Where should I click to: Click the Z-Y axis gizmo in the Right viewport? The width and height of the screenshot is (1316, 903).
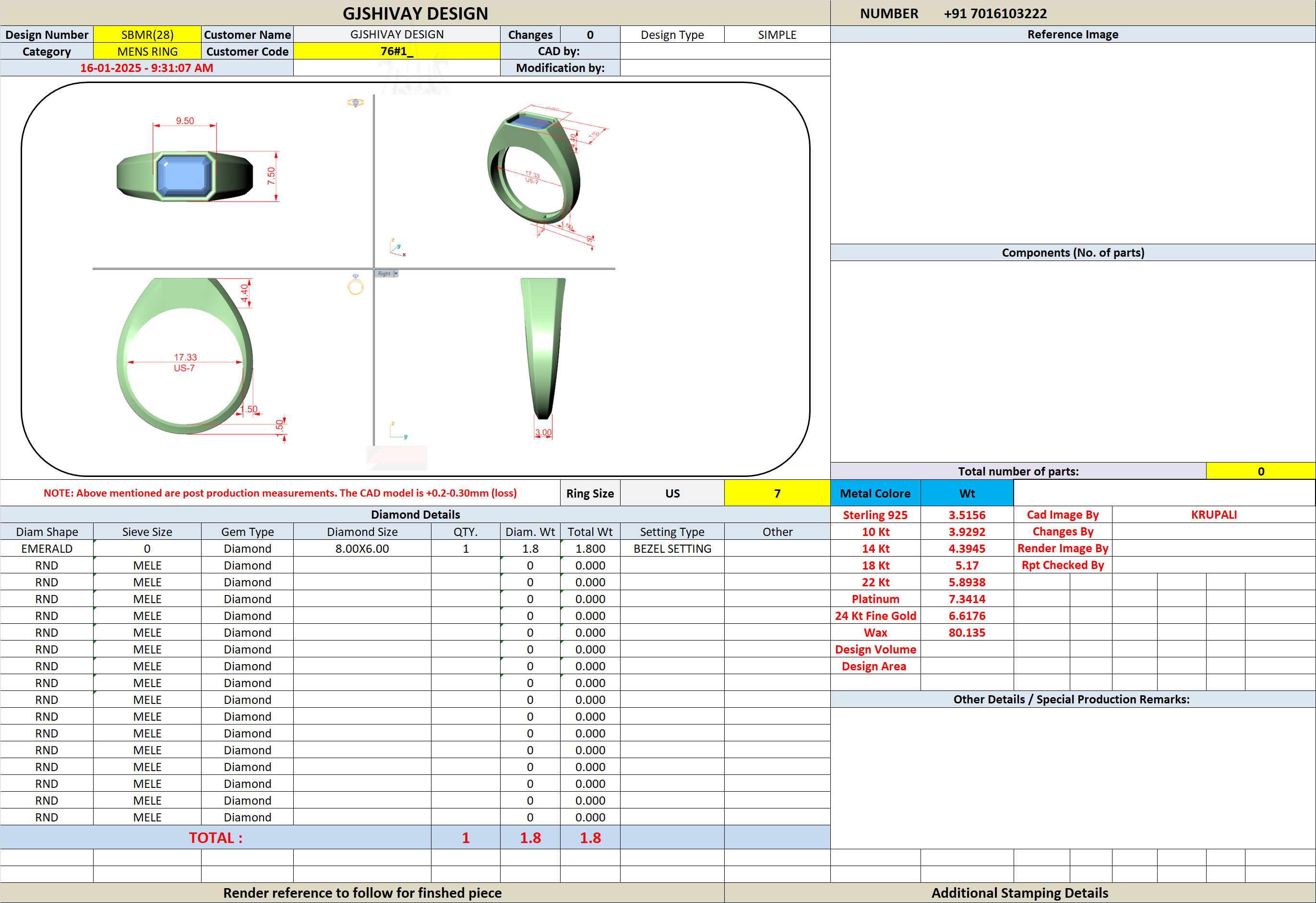pyautogui.click(x=398, y=430)
